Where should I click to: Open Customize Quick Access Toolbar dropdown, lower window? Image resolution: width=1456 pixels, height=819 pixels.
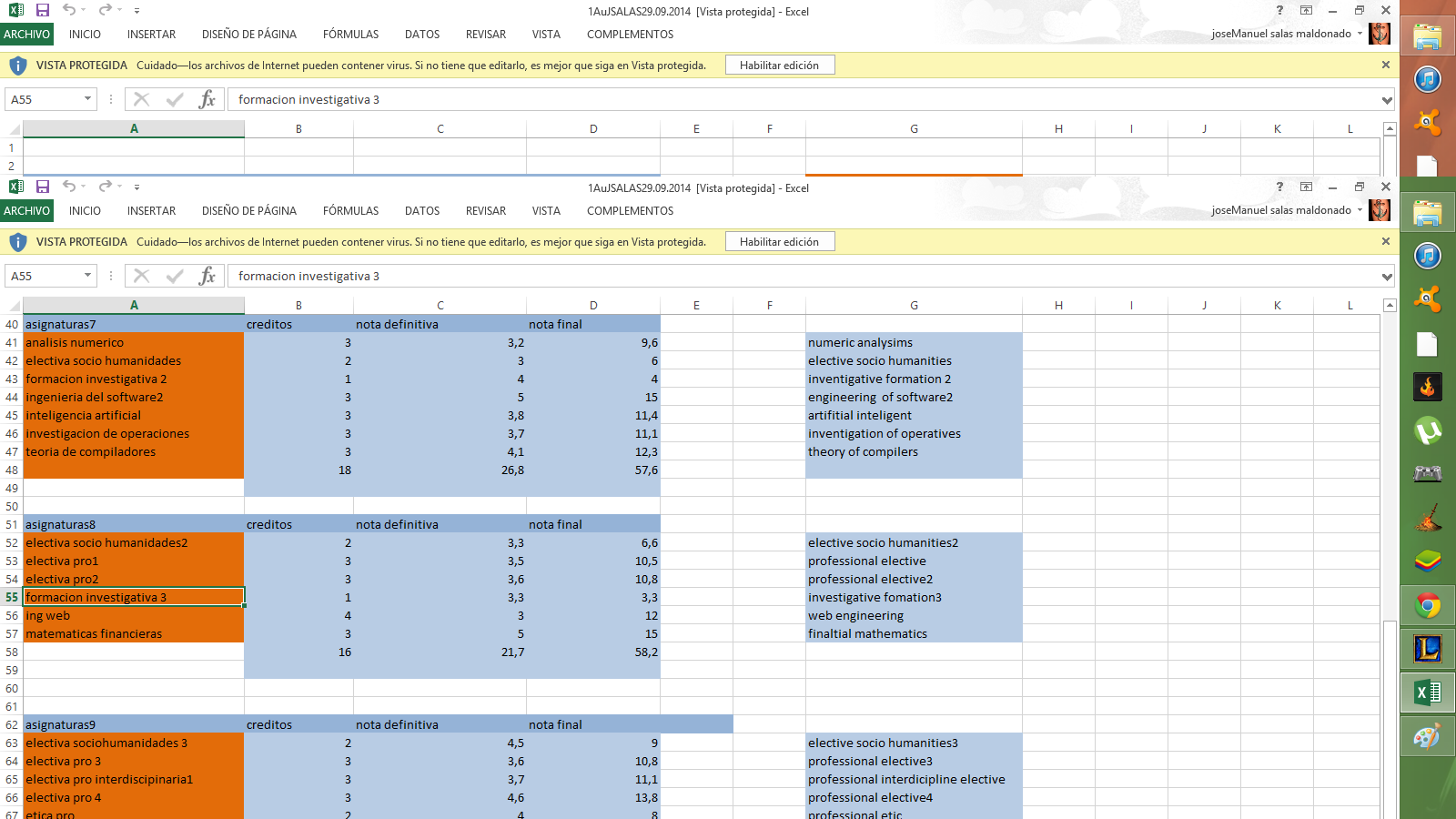point(136,187)
